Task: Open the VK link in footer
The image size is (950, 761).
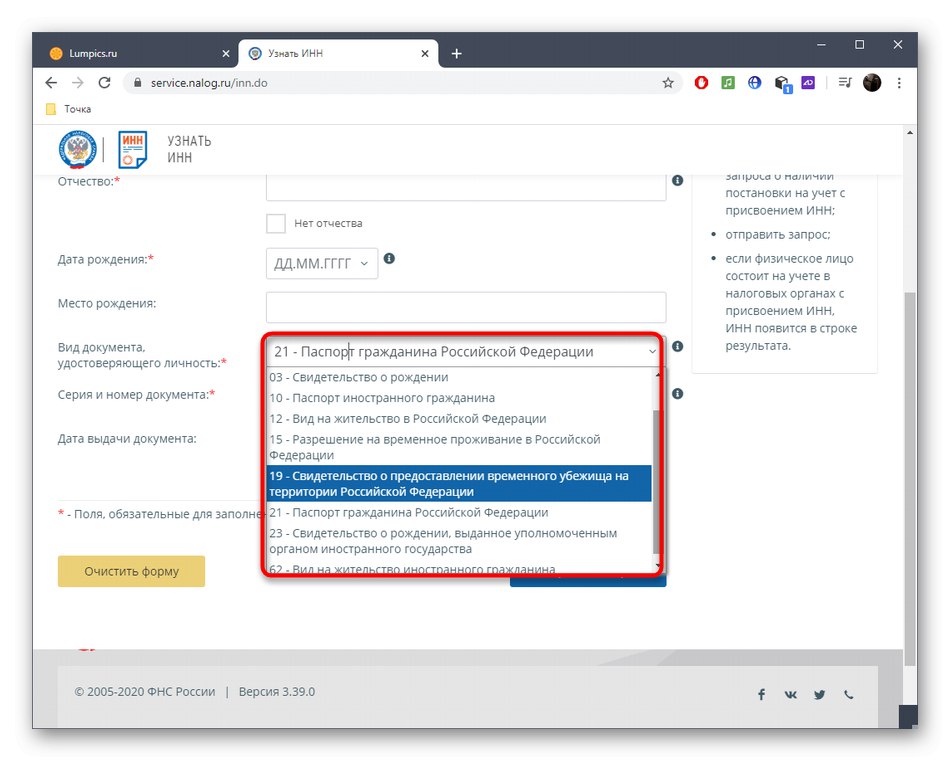Action: pos(791,694)
